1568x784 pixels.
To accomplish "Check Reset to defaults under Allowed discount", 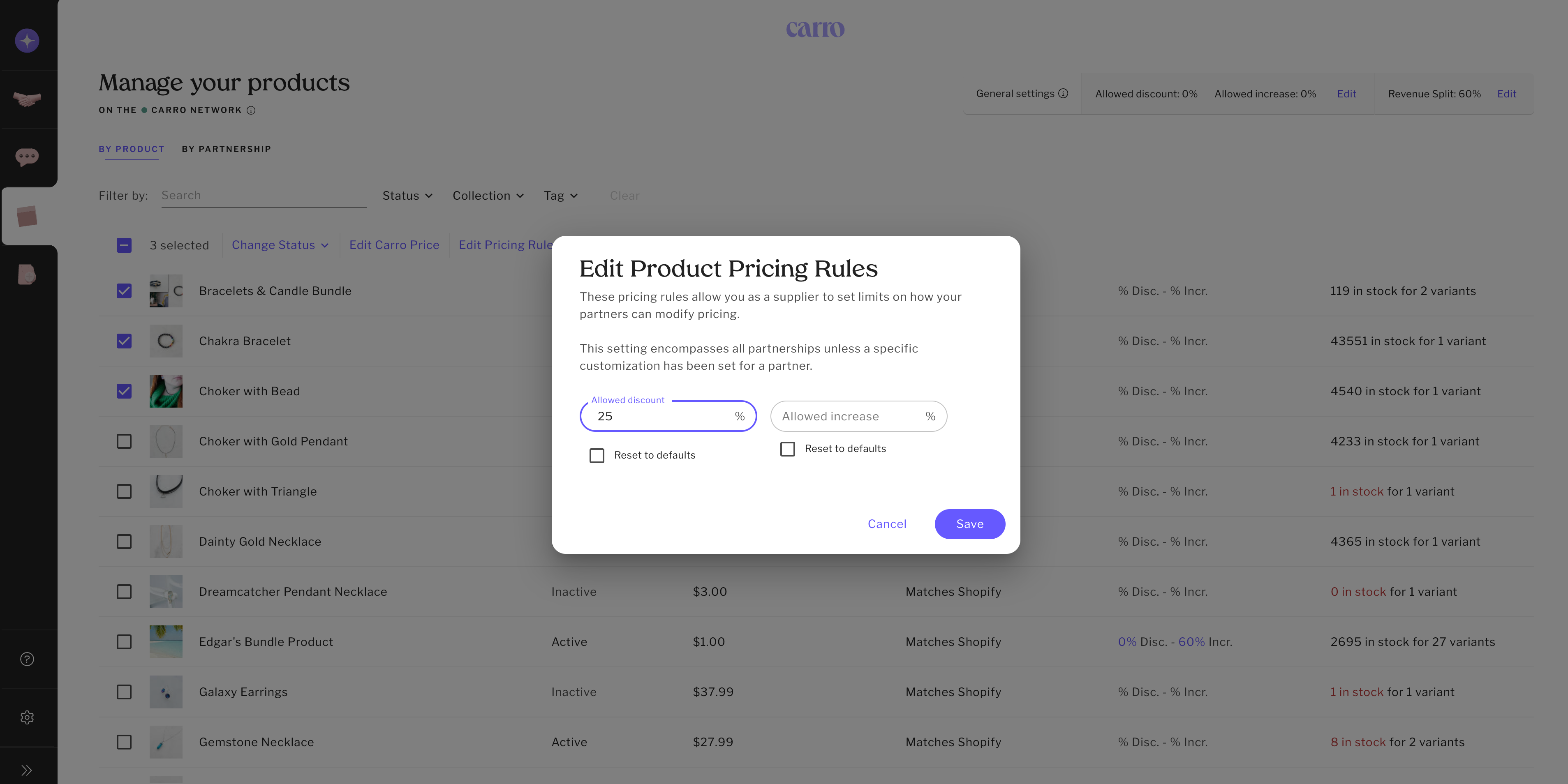I will tap(597, 456).
